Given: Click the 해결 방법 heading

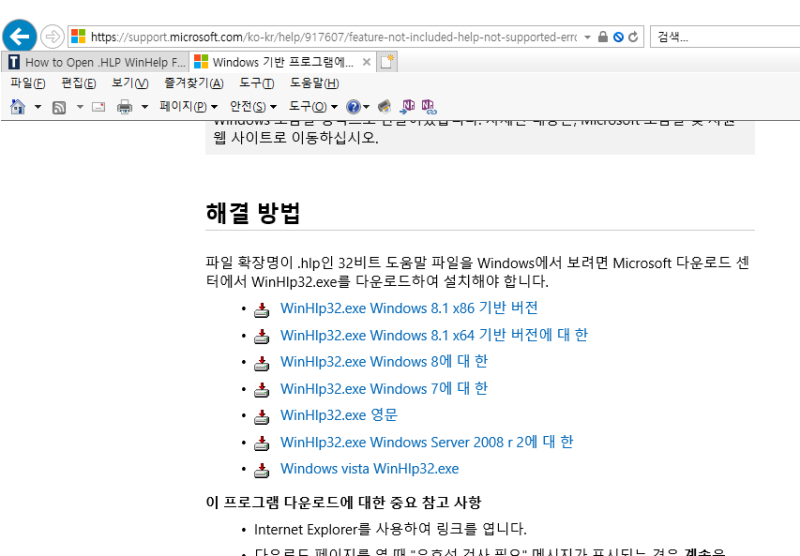Looking at the screenshot, I should [253, 213].
